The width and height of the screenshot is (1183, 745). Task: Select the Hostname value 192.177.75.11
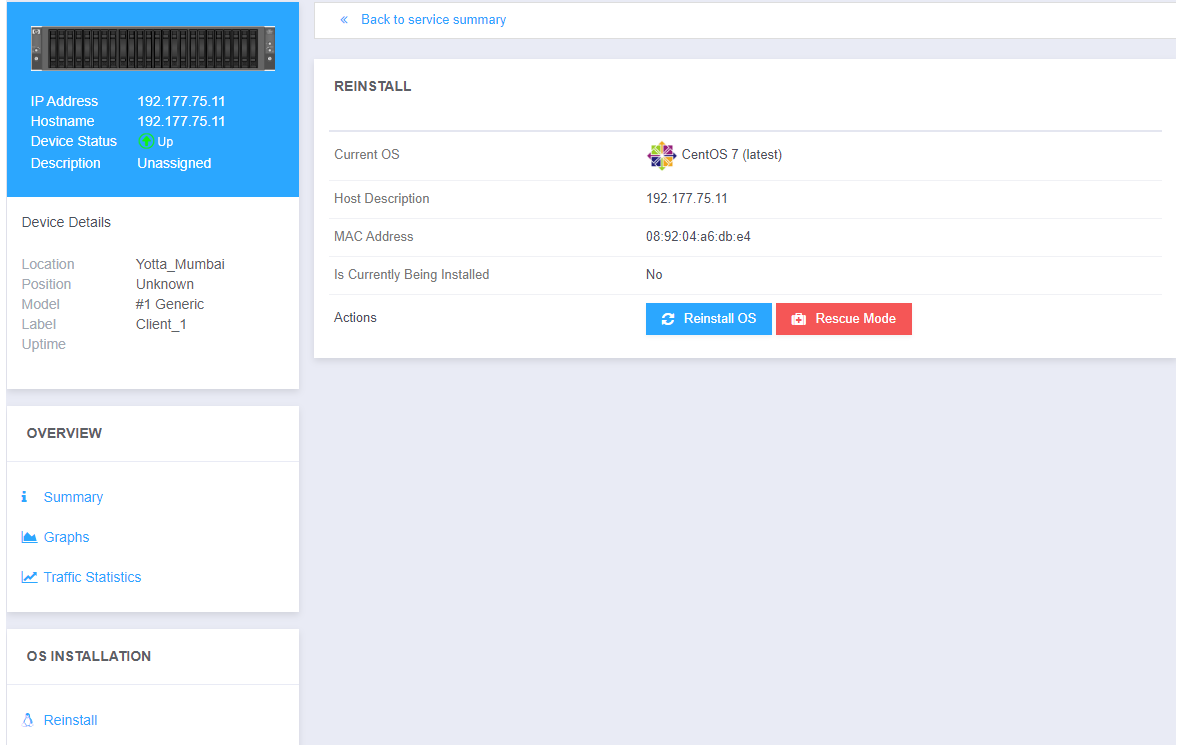pos(181,122)
